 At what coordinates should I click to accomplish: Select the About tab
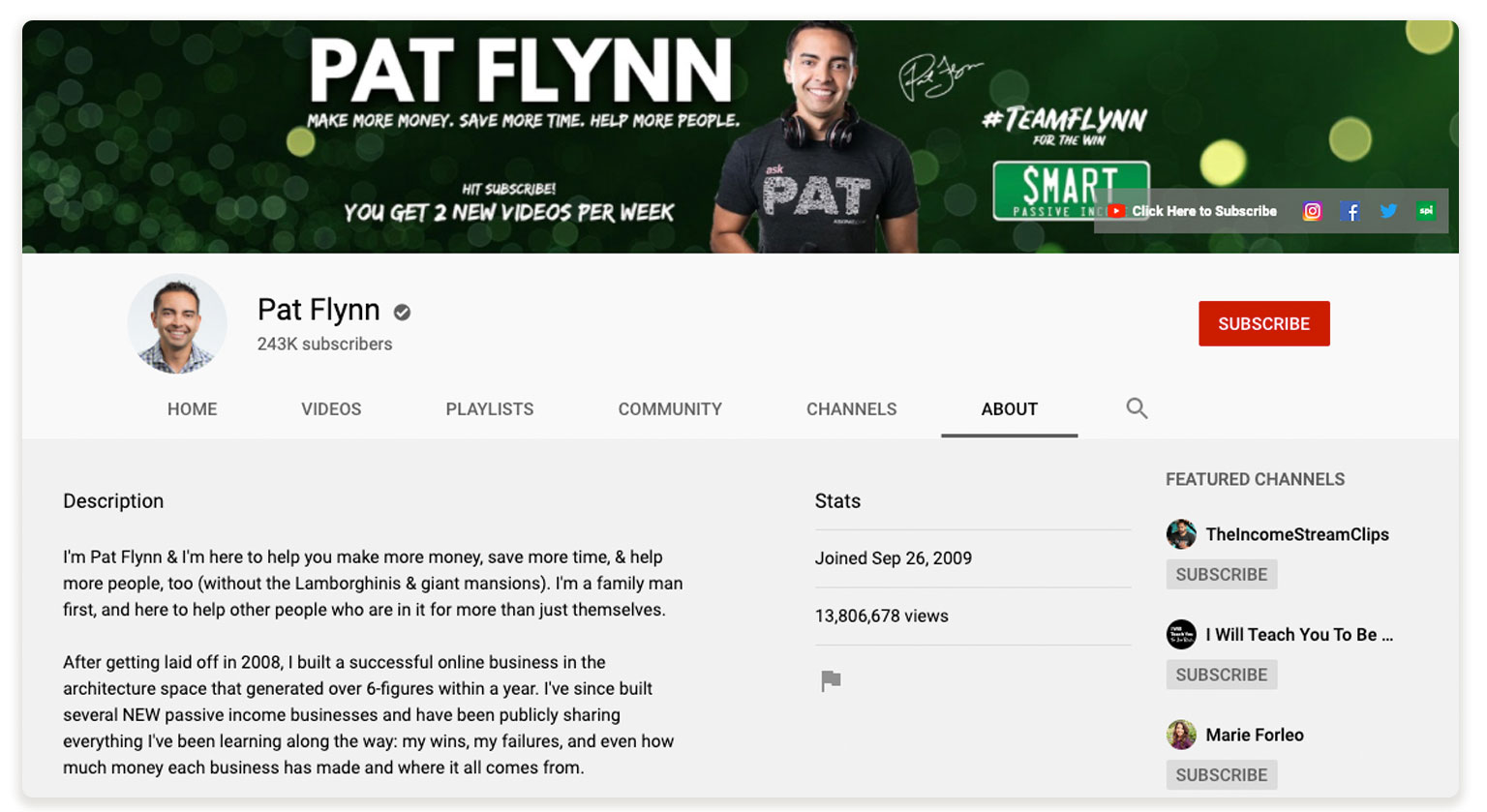(1009, 409)
